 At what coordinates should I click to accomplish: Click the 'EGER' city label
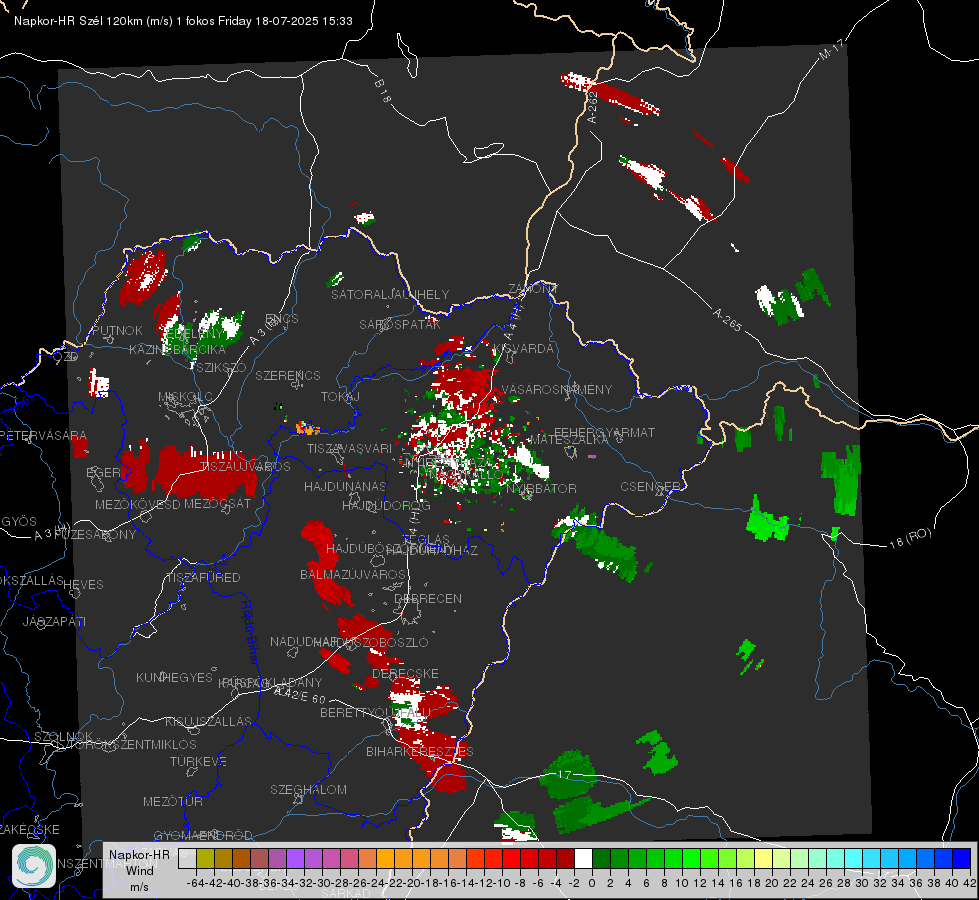point(104,473)
